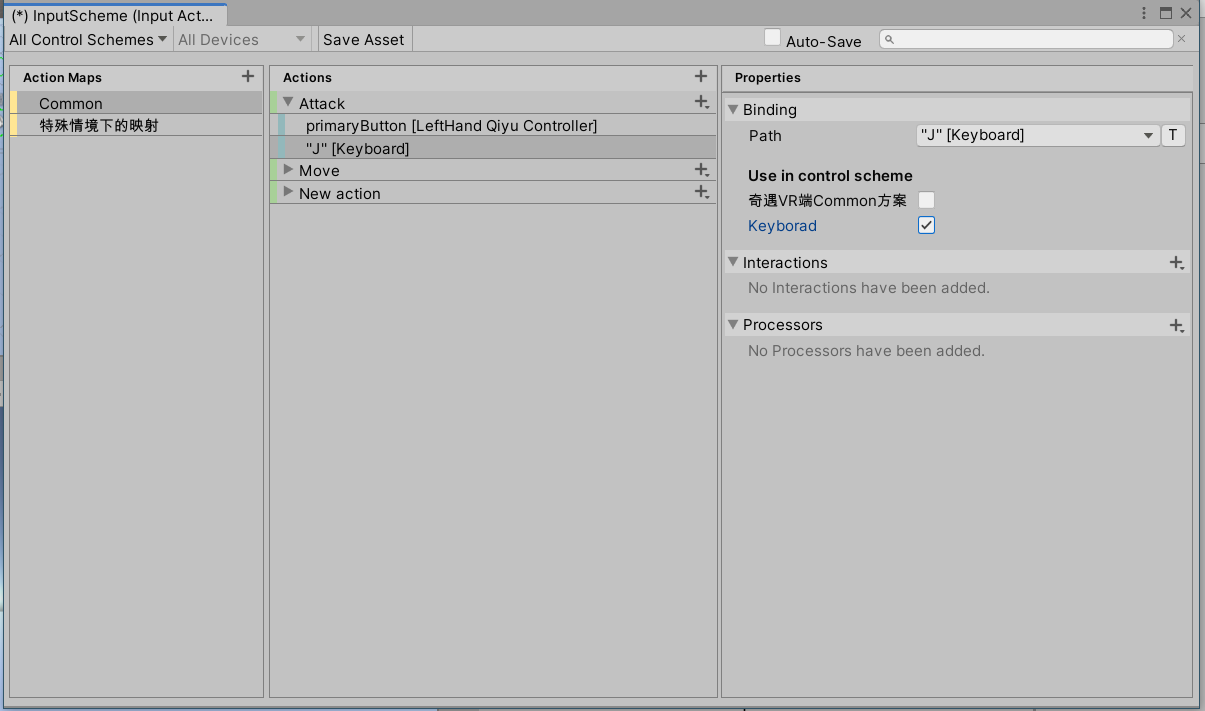Screen dimensions: 1205x711
Task: Uncheck the Keyborad control scheme
Action: 925,224
